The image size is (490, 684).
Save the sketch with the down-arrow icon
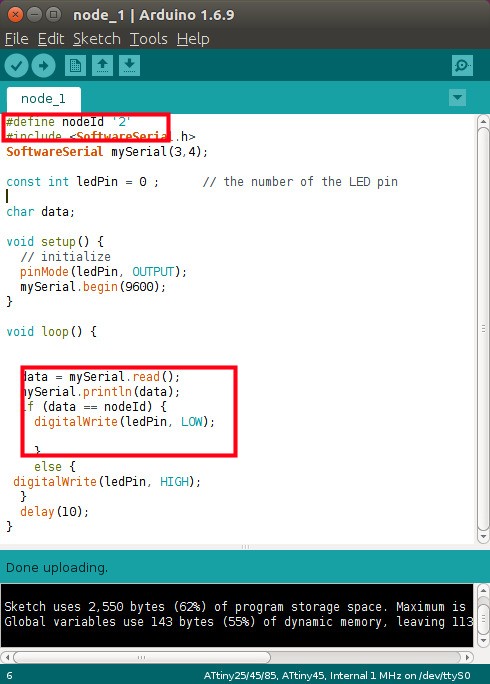pyautogui.click(x=129, y=66)
